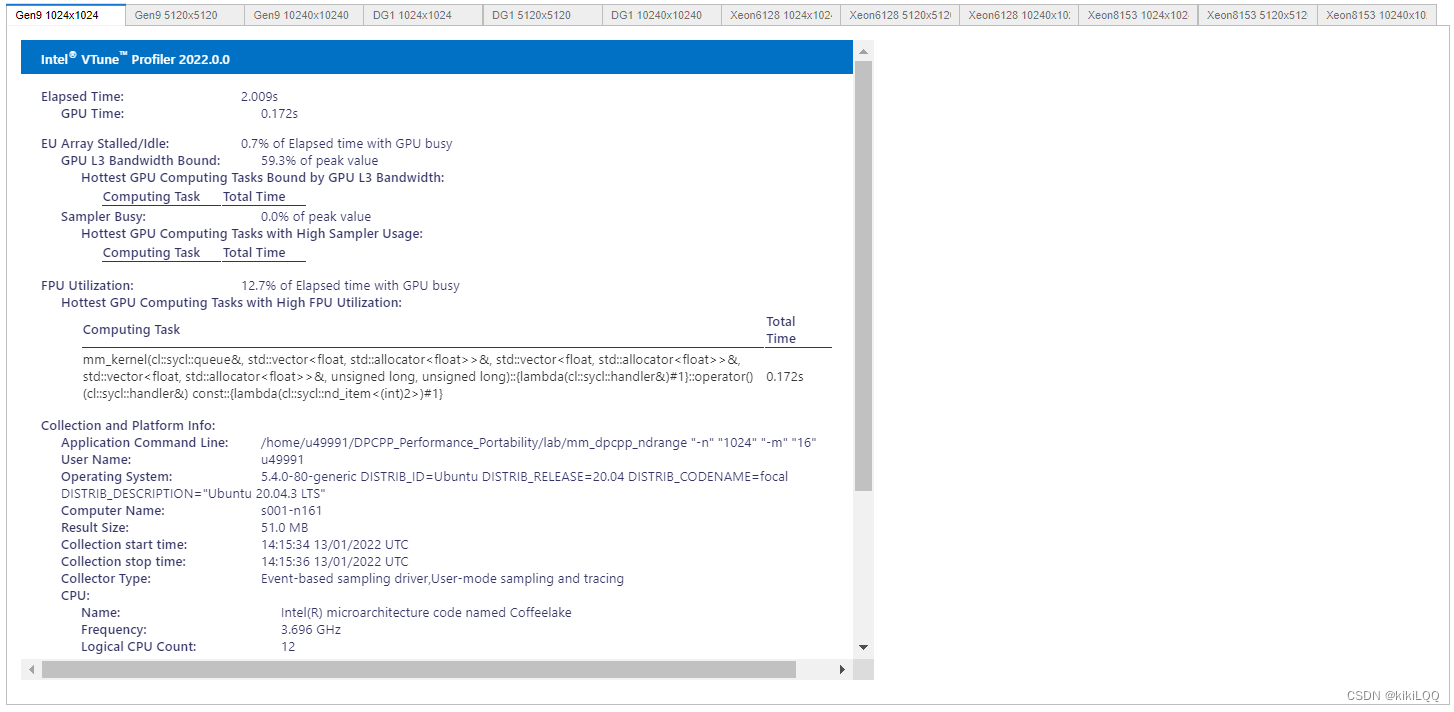The image size is (1454, 712).
Task: Click the horizontal scrollbar thumb
Action: click(x=418, y=669)
